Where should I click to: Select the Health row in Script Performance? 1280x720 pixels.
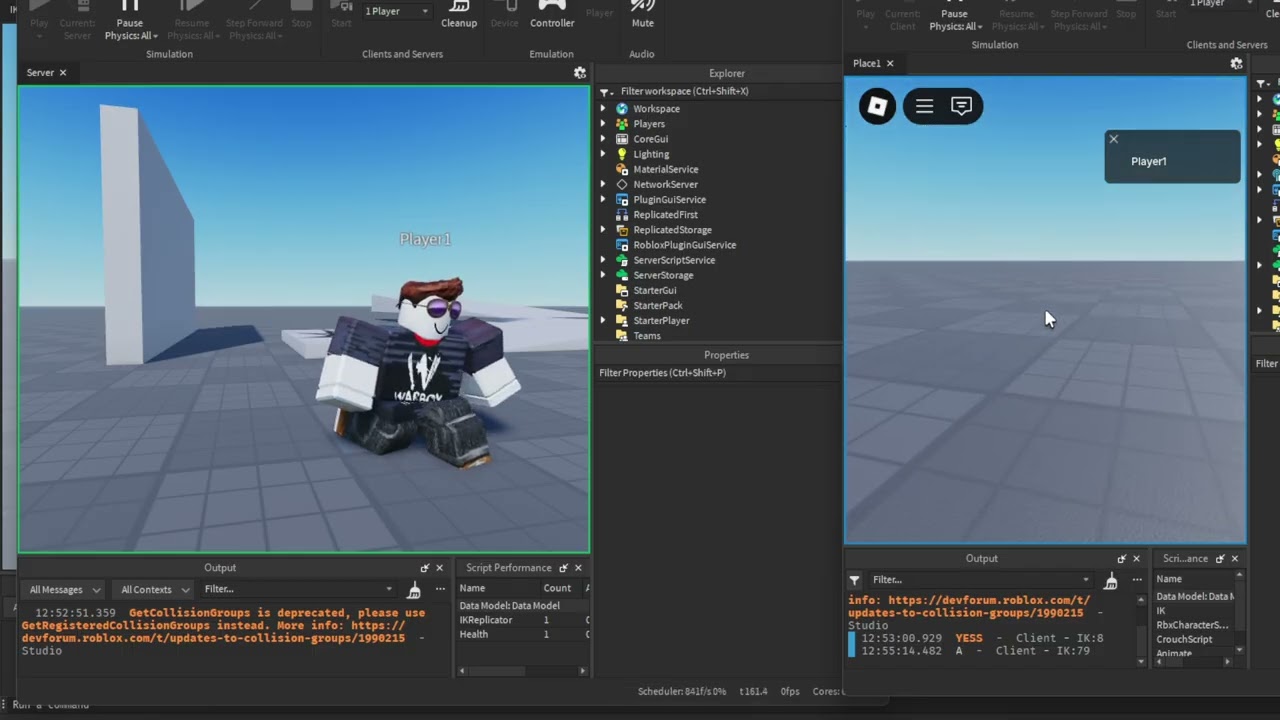tap(522, 635)
